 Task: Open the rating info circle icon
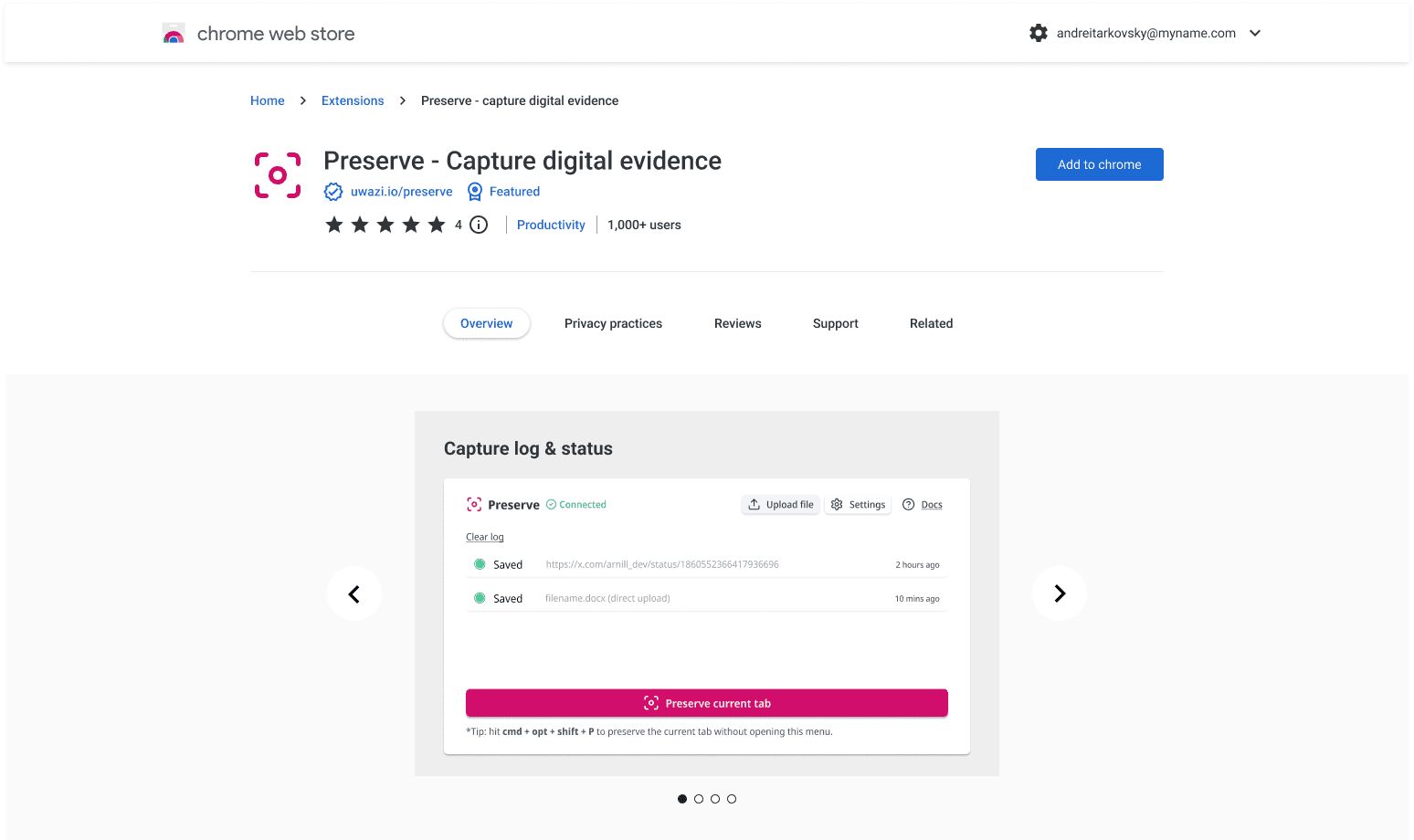[479, 225]
